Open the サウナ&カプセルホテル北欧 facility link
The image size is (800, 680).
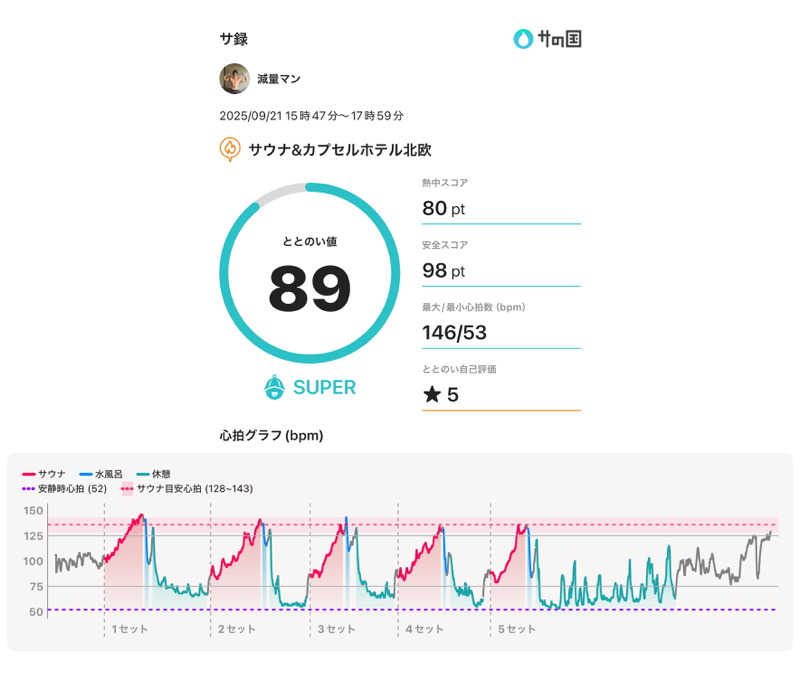tap(339, 150)
